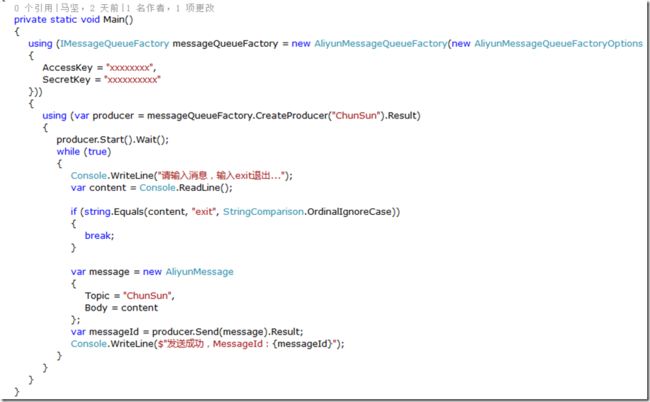Click "Result" after the Send call

click(x=285, y=332)
